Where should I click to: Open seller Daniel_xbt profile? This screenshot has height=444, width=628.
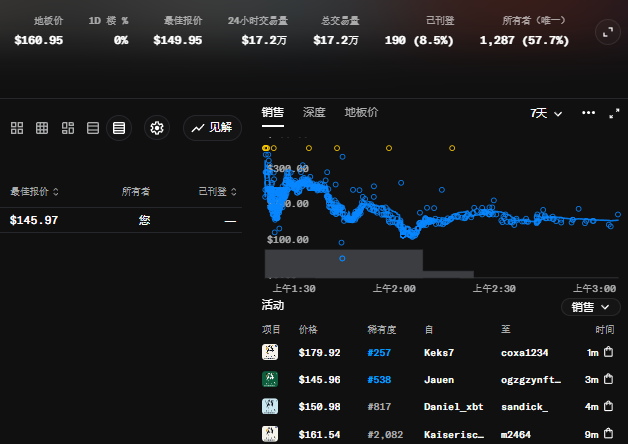tap(453, 407)
